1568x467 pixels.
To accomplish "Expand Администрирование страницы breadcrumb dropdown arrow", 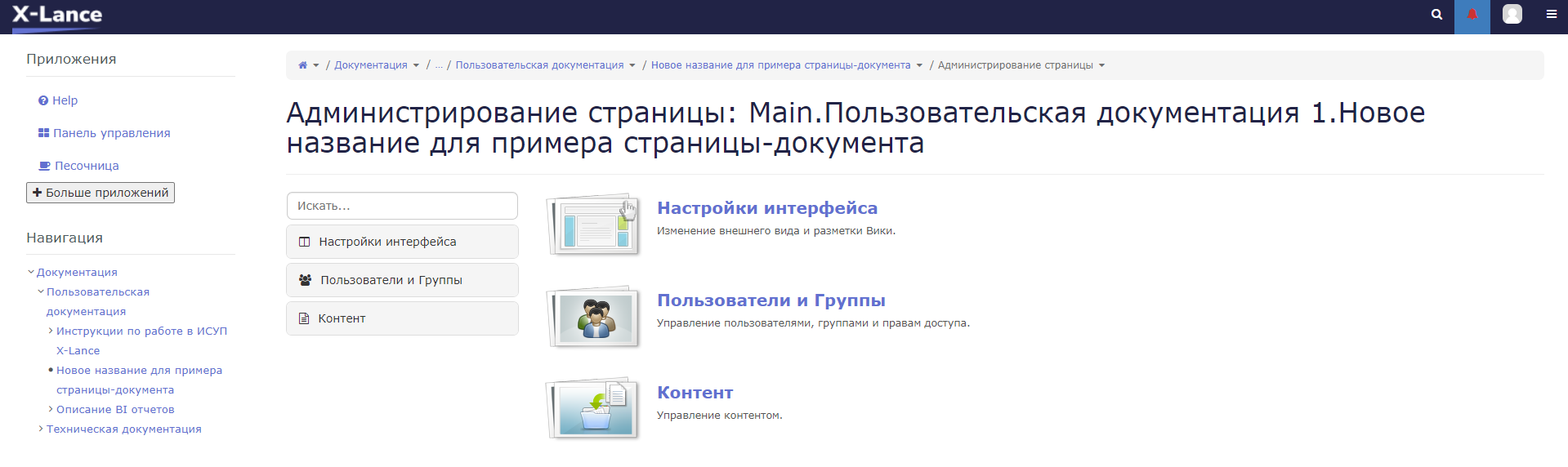I will click(x=1101, y=65).
